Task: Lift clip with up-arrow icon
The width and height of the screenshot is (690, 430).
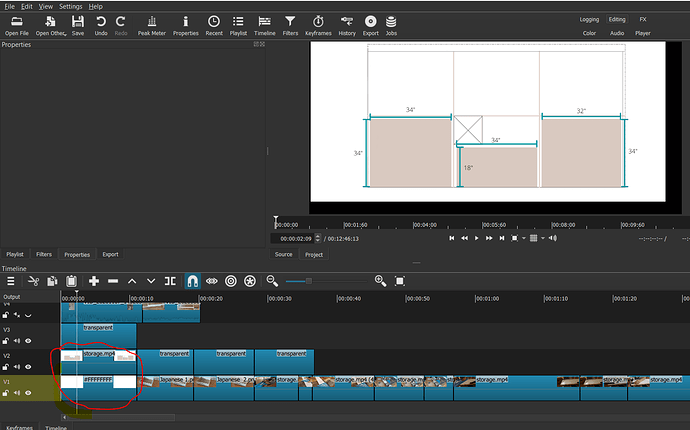Action: (x=132, y=281)
